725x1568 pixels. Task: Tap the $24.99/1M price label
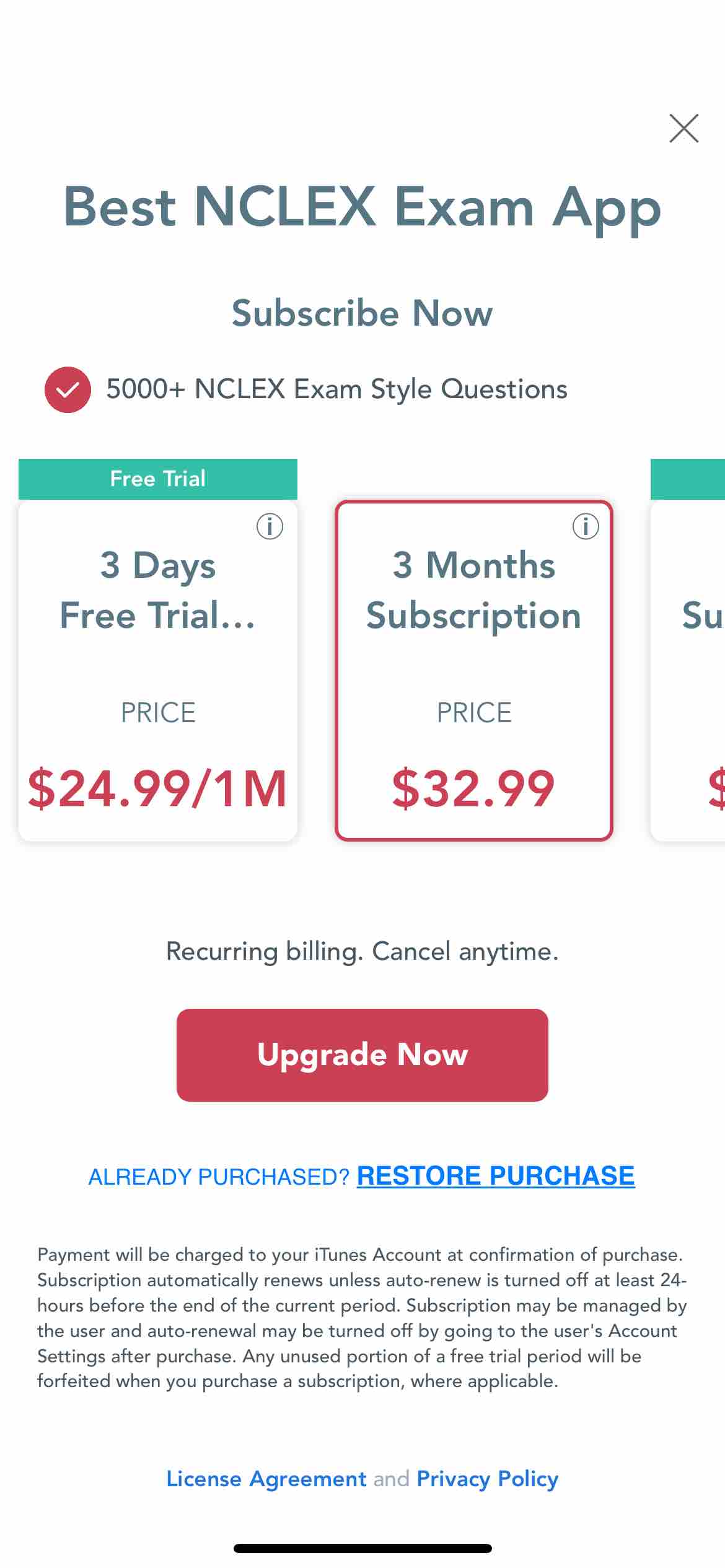coord(158,788)
